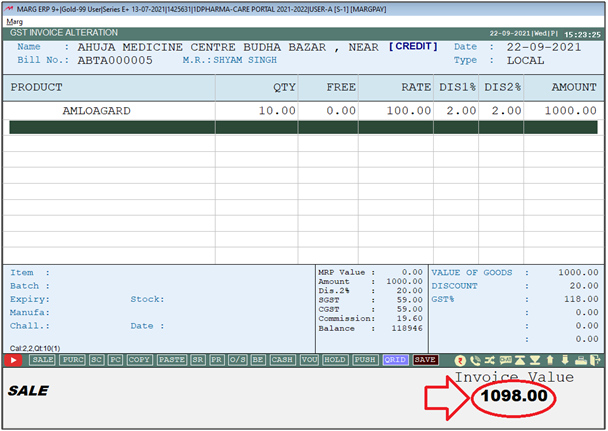Click the PC toolbar button
Image resolution: width=608 pixels, height=431 pixels.
[115, 360]
